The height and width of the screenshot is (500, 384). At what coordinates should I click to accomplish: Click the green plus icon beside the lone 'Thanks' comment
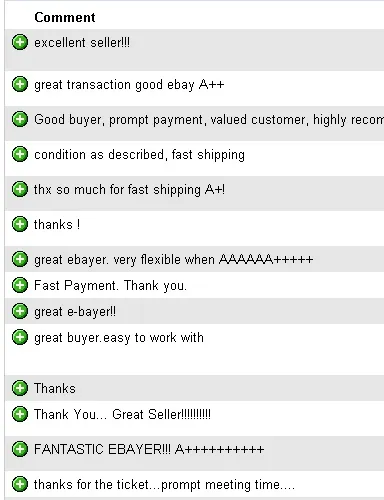pyautogui.click(x=20, y=388)
